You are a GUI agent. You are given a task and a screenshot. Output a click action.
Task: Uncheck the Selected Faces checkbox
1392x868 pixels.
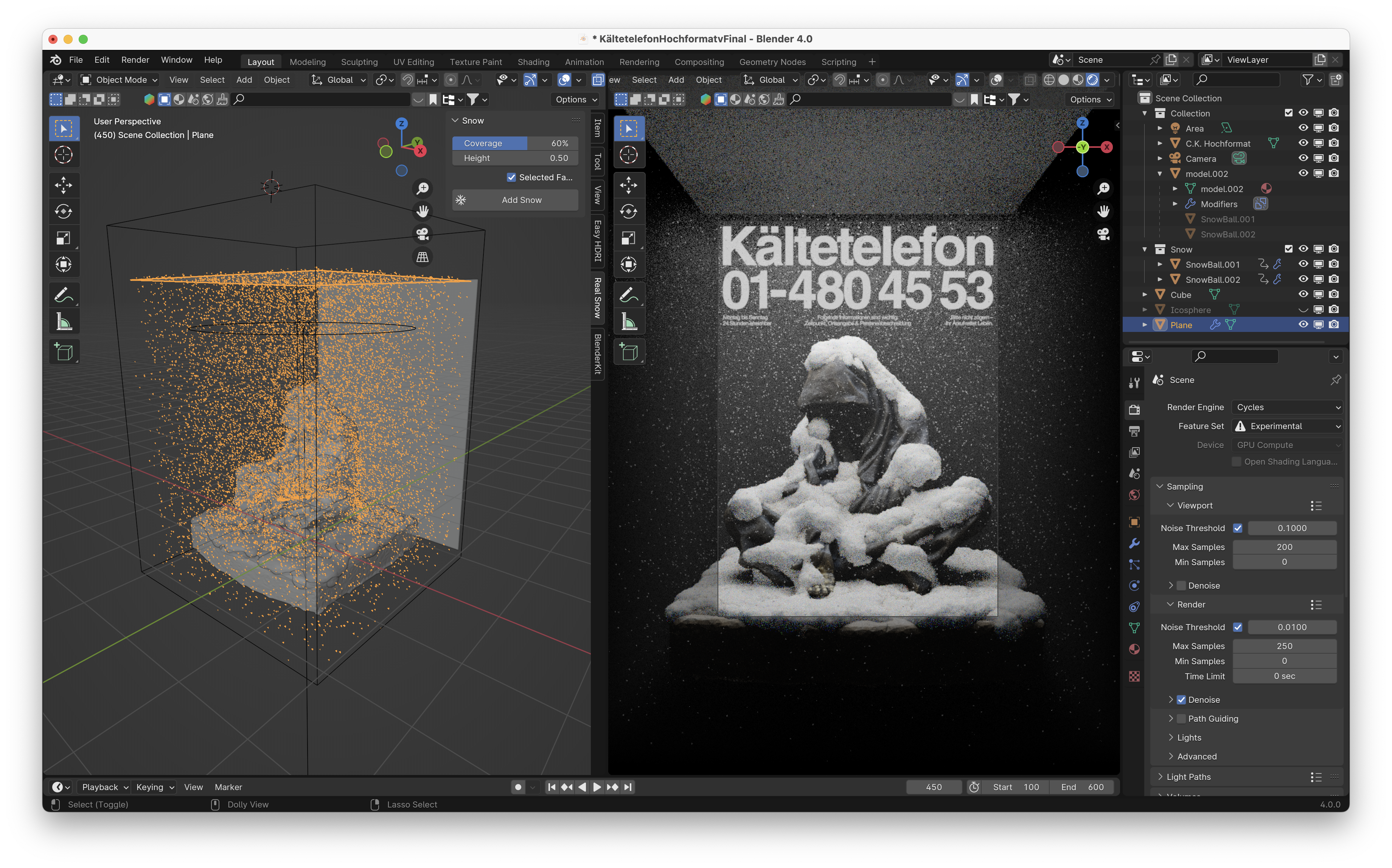511,177
